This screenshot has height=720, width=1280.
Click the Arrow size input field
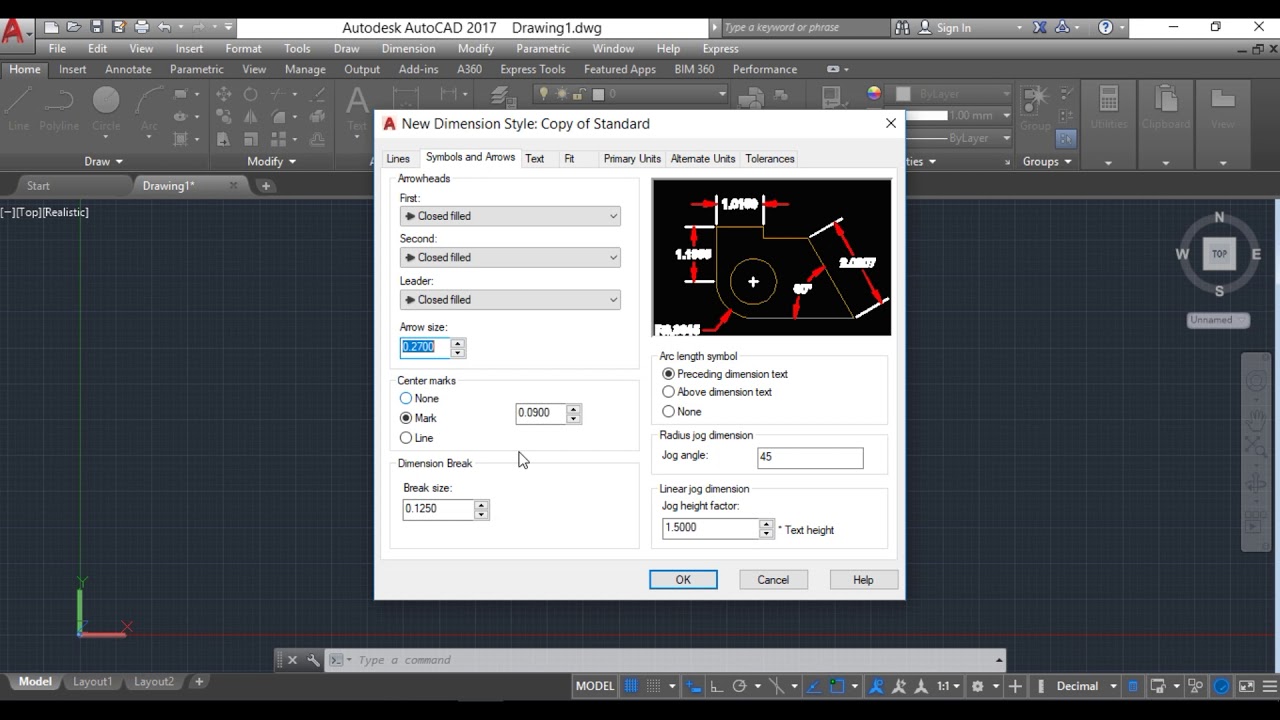pyautogui.click(x=425, y=347)
